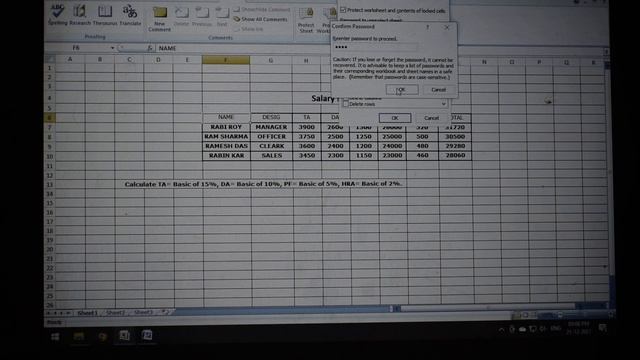Switch to the Sheet3 tab

pos(143,312)
